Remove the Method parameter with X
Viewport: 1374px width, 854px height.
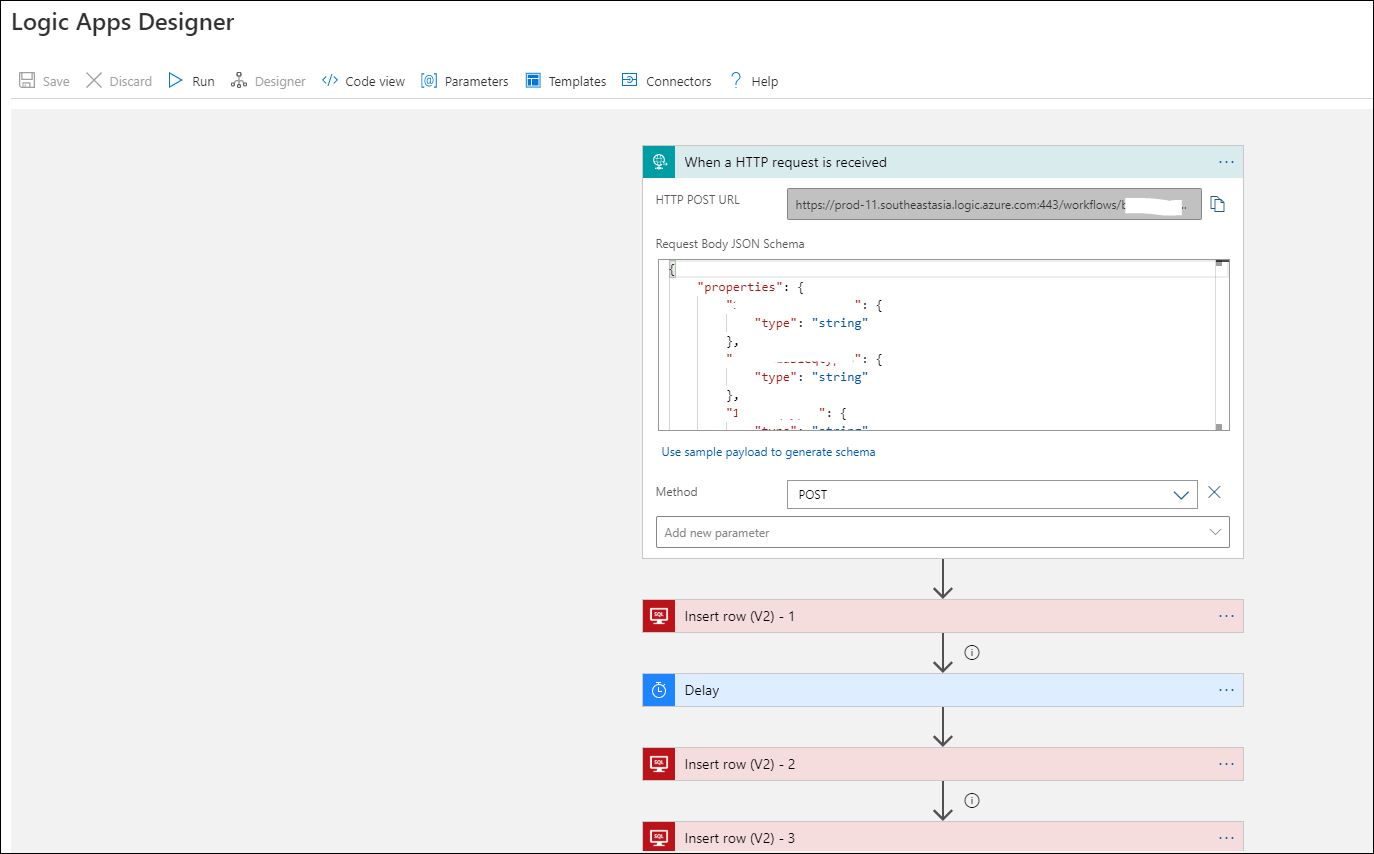click(x=1214, y=492)
